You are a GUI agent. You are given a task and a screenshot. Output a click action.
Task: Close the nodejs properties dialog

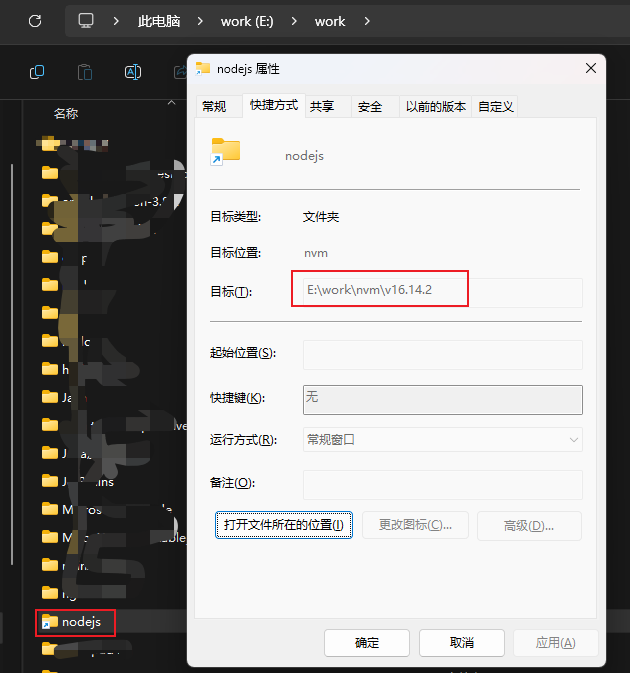(591, 68)
